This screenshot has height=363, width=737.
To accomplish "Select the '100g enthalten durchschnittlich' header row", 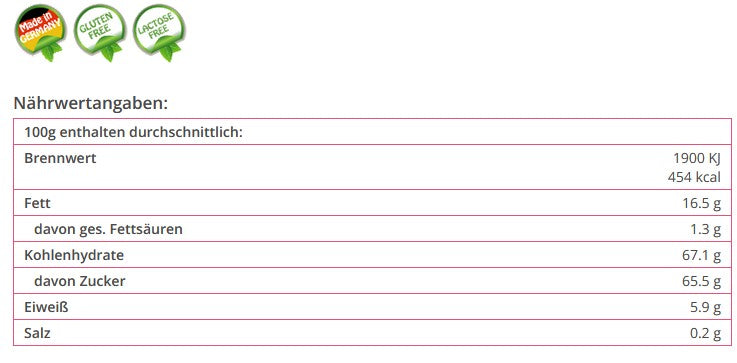I will pos(372,132).
